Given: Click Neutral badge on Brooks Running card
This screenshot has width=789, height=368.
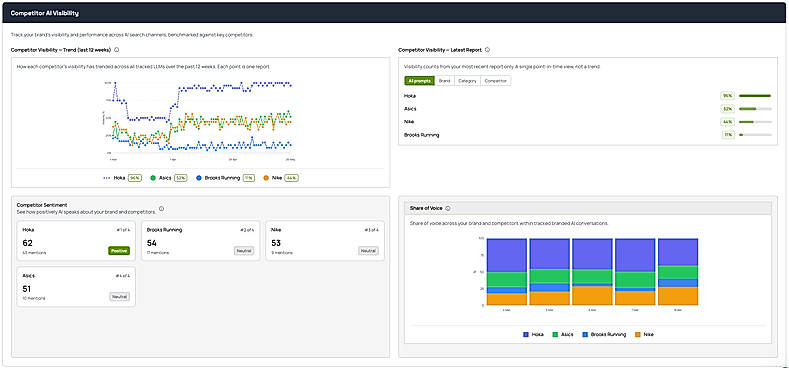Looking at the screenshot, I should (244, 251).
